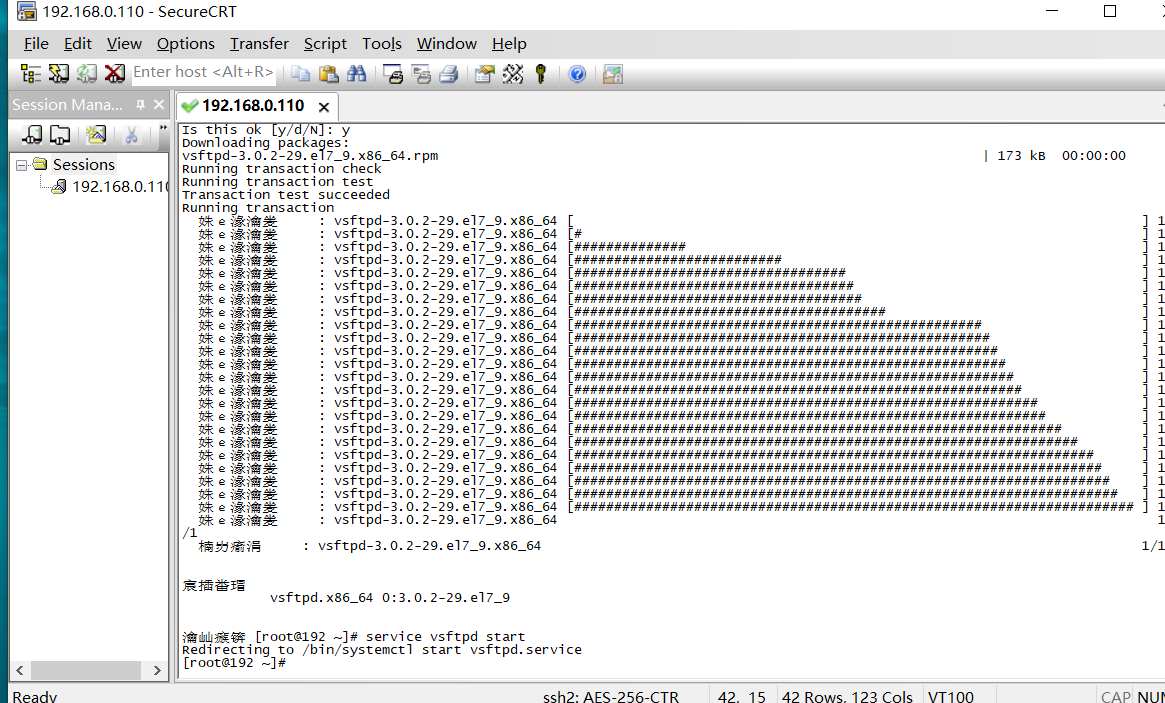Open the Help menu
This screenshot has height=703, width=1165.
(509, 44)
